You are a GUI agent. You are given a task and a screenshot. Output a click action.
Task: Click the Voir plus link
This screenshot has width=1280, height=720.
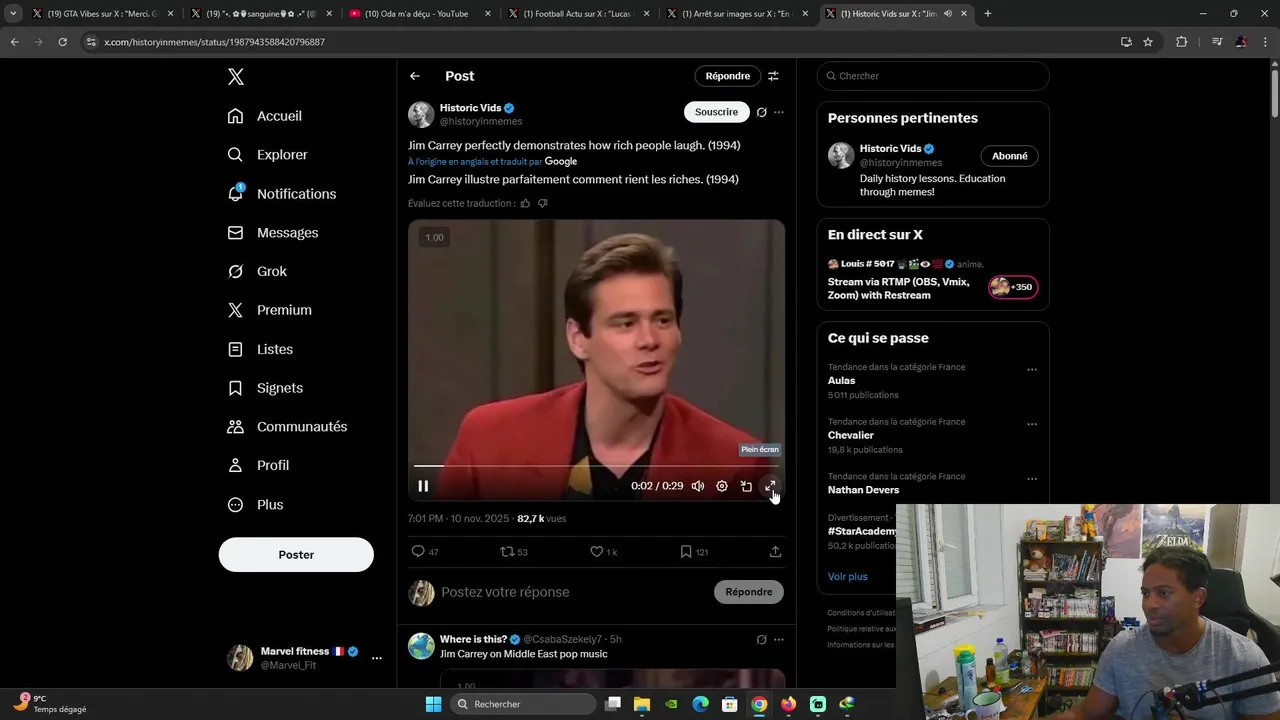(x=847, y=576)
